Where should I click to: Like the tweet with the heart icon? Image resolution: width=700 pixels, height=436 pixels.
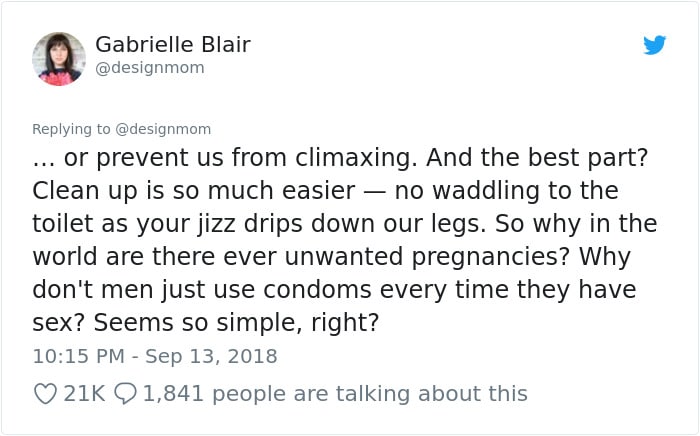pyautogui.click(x=45, y=394)
